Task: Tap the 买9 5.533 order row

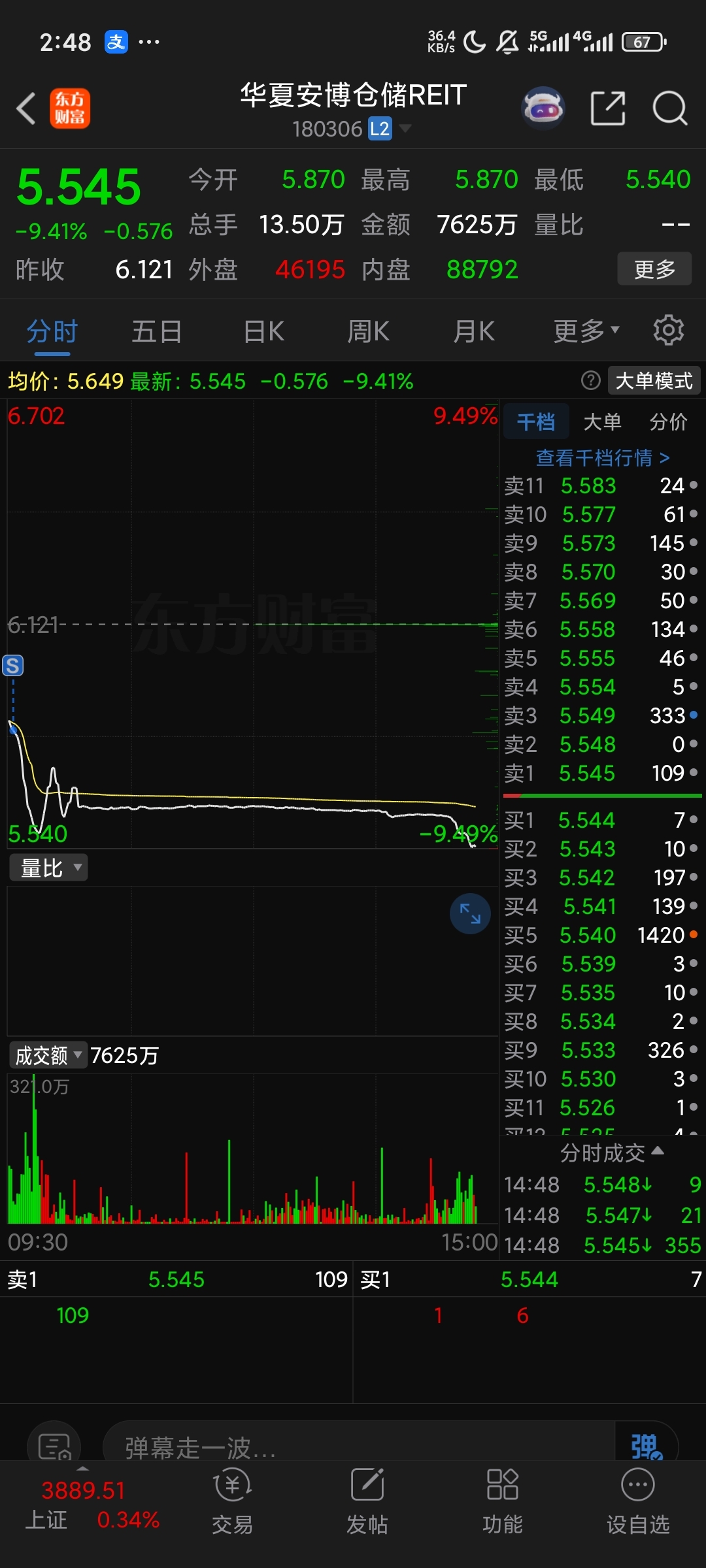Action: point(601,1050)
